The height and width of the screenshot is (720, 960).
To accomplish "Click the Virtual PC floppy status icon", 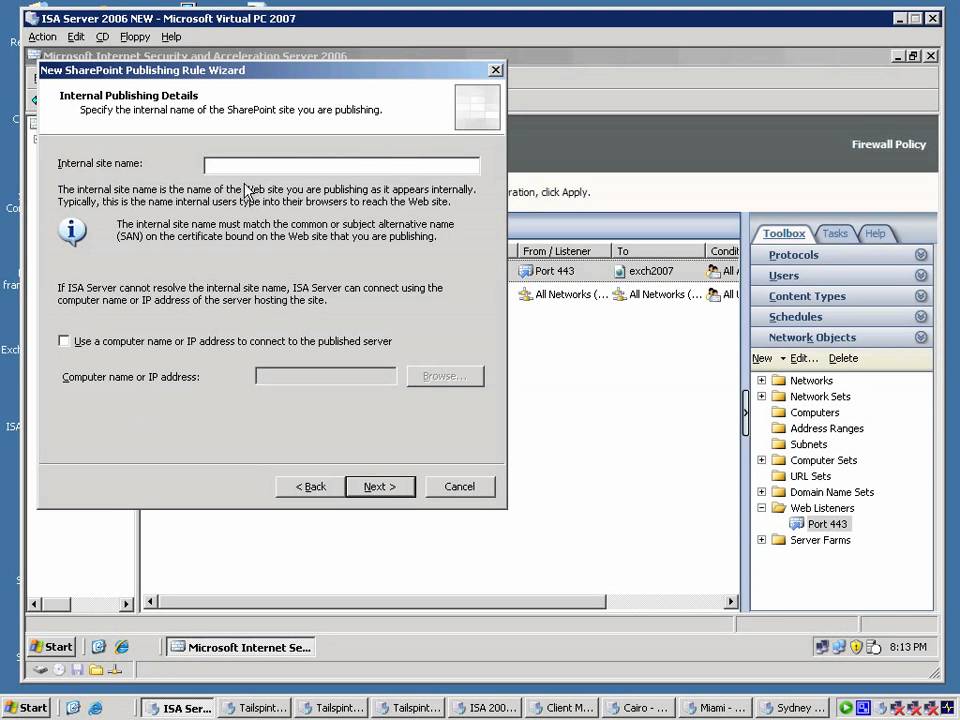I will [x=77, y=670].
